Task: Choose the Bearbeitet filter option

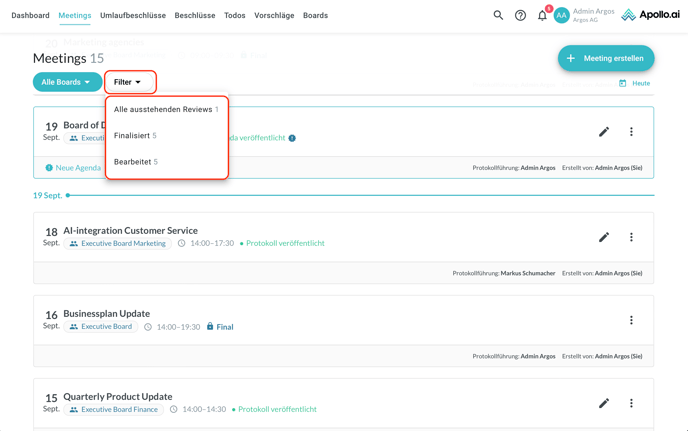Action: (x=135, y=161)
